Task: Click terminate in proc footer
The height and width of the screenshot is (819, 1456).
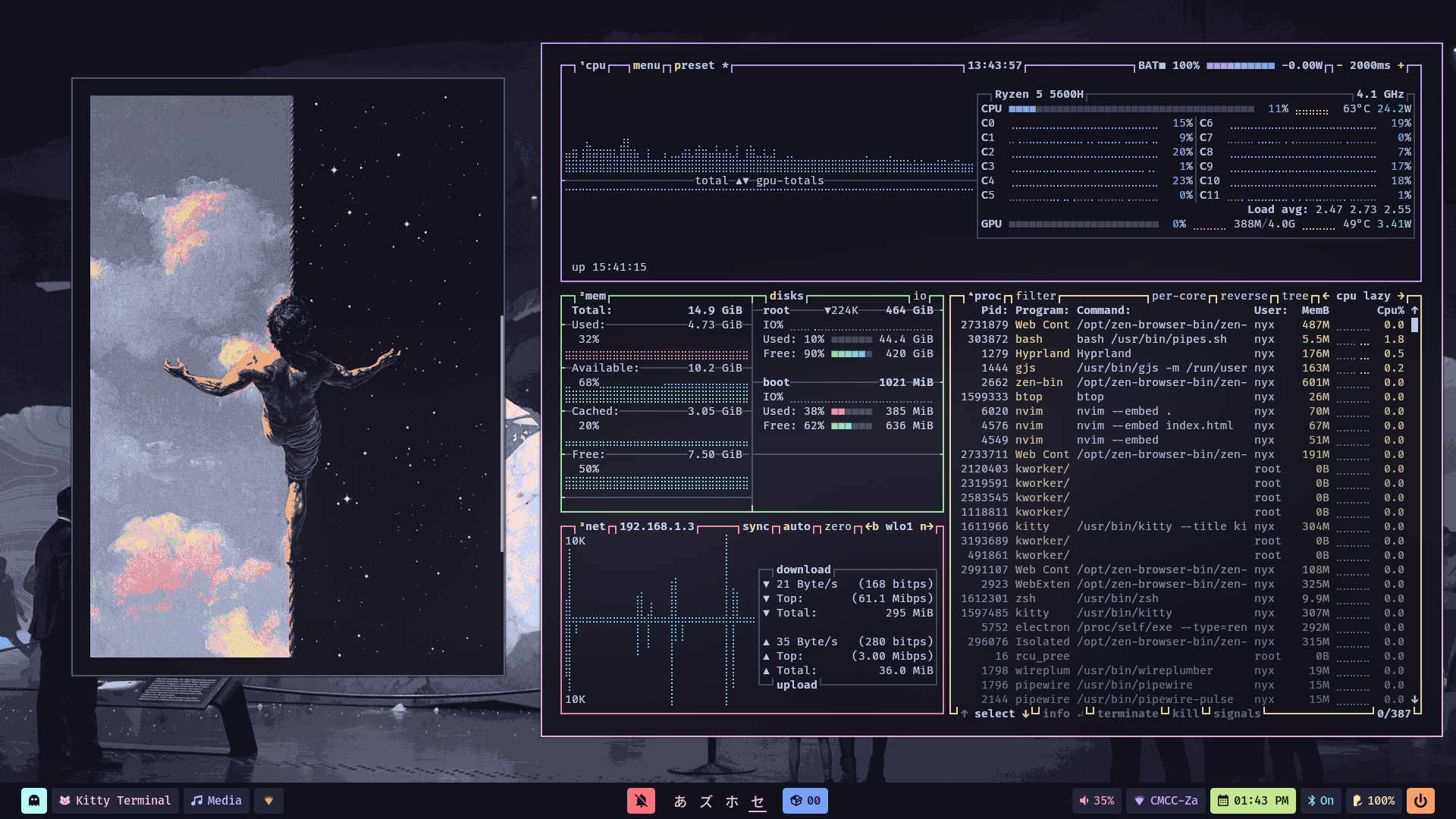Action: click(x=1127, y=714)
